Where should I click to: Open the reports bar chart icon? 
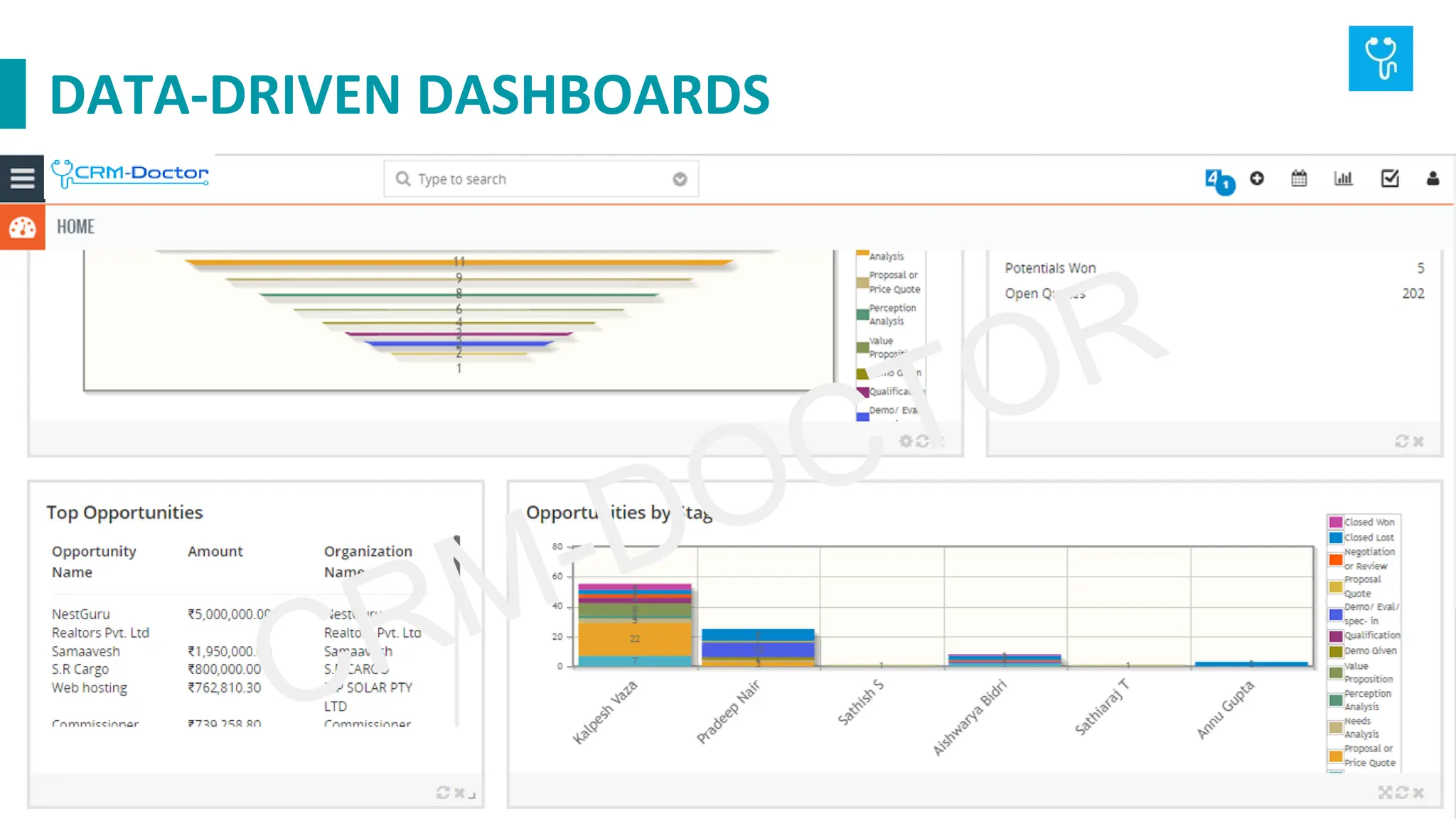[1343, 178]
